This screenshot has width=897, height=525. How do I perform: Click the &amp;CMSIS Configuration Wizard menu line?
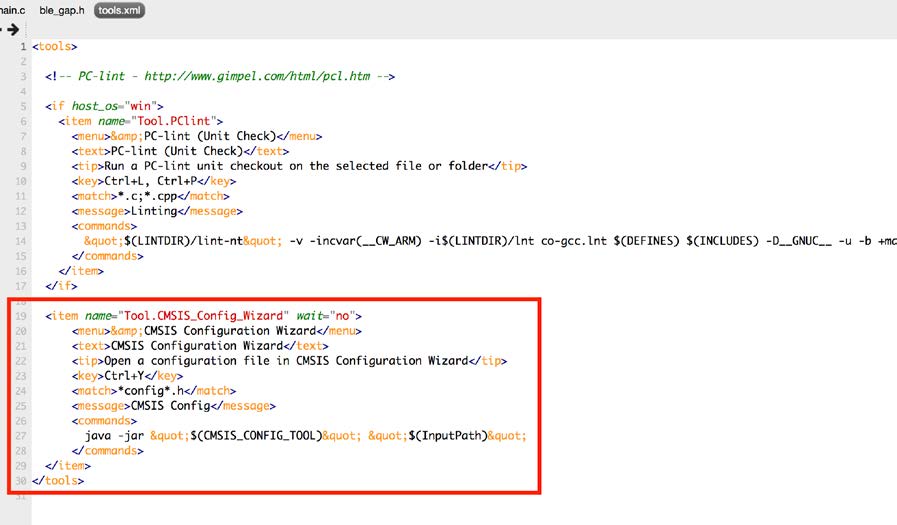216,331
